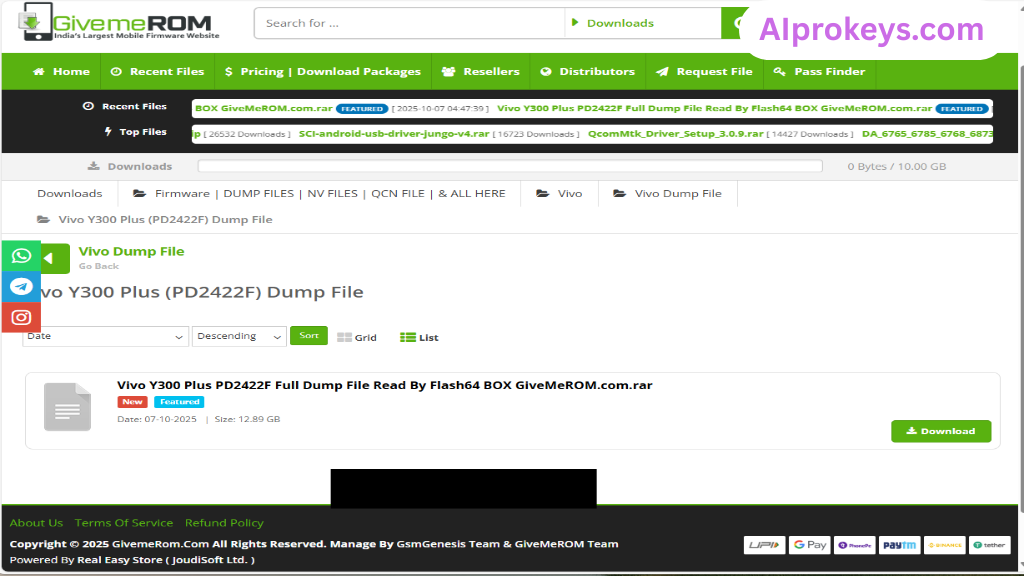The width and height of the screenshot is (1024, 576).
Task: Click the Sort button
Action: (x=309, y=336)
